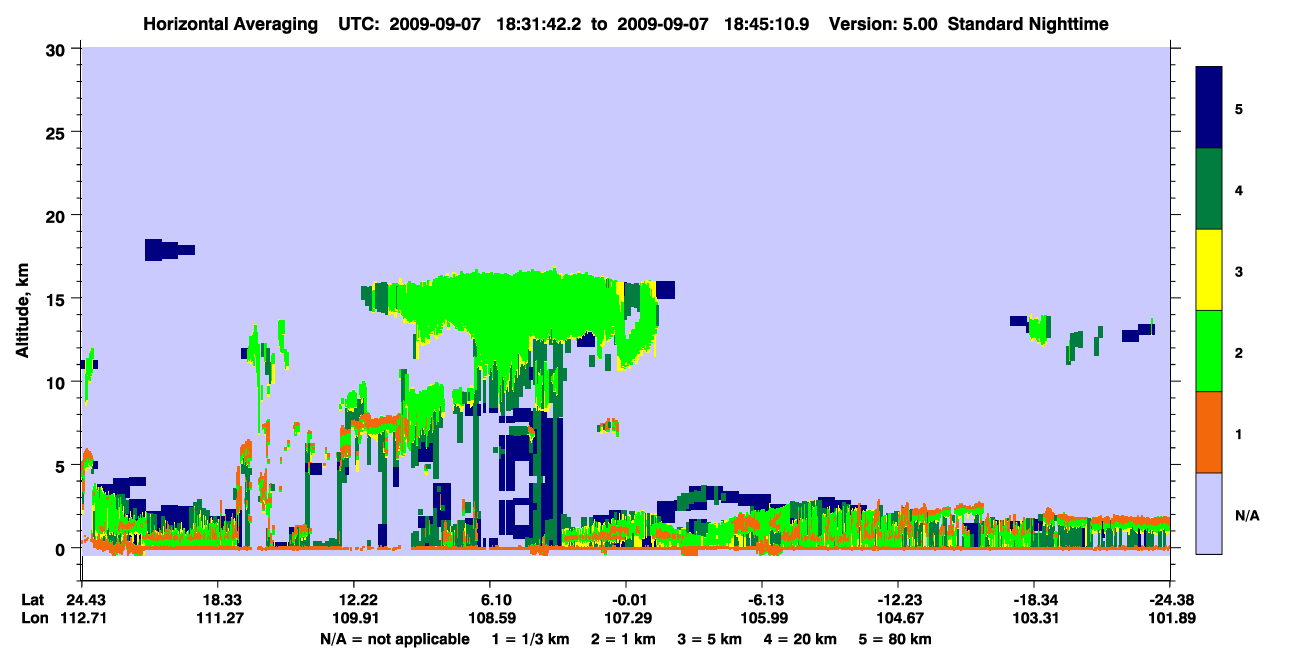Click the 'Lat' row label
Viewport: 1300px width, 667px height.
click(x=33, y=600)
